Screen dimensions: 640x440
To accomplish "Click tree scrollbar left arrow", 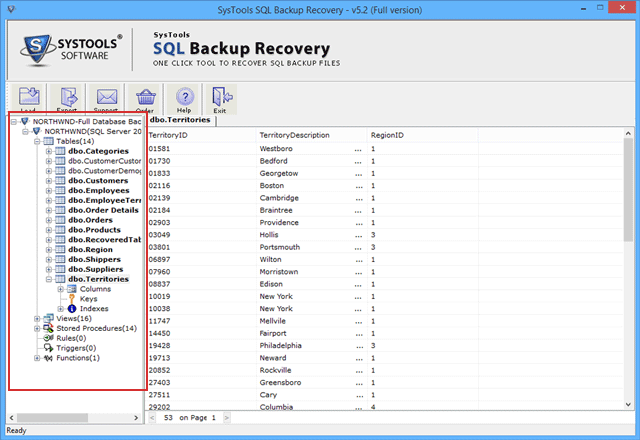I will click(x=11, y=418).
